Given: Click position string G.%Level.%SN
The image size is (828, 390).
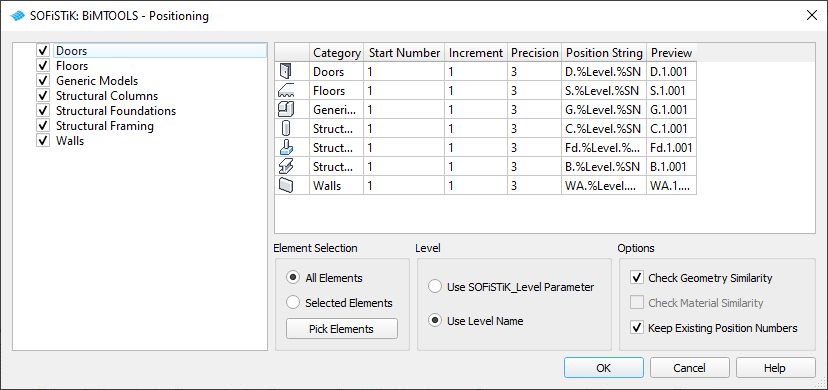Looking at the screenshot, I should point(604,110).
